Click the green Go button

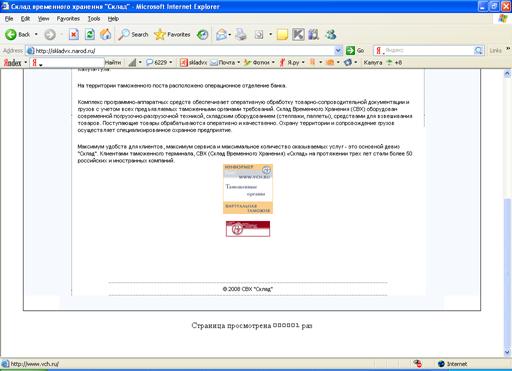355,51
